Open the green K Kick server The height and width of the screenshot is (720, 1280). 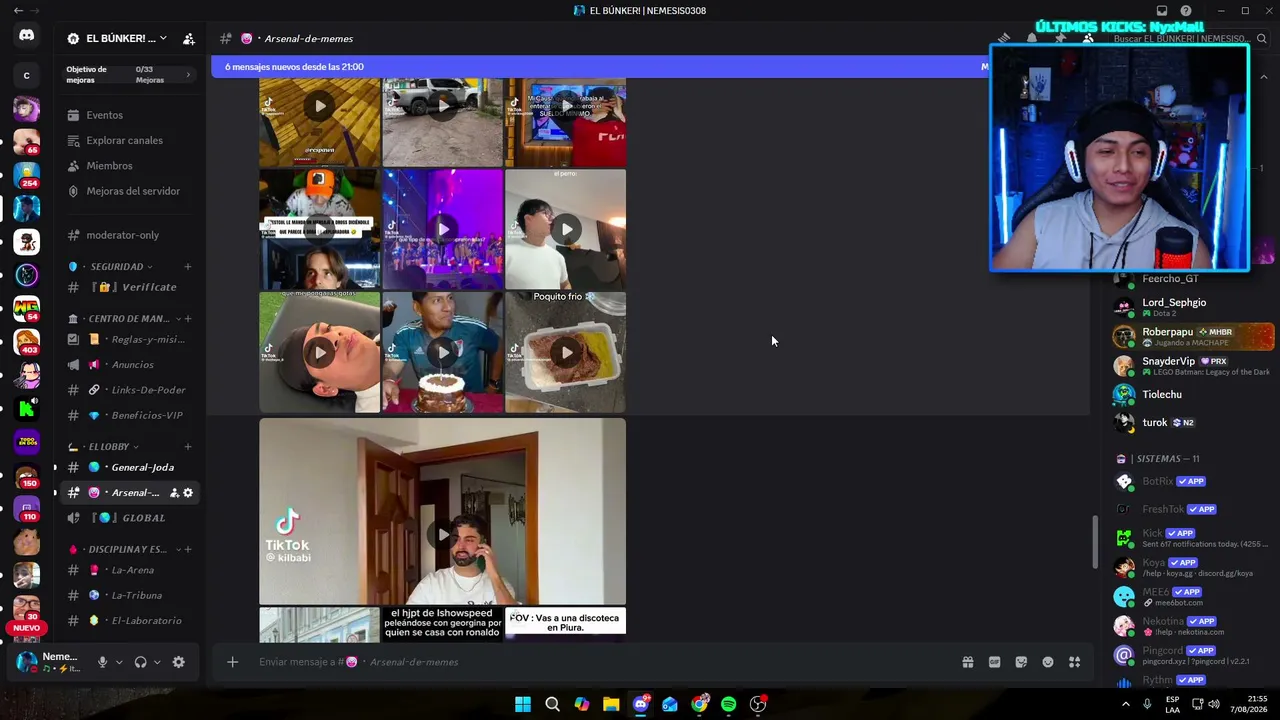(27, 408)
